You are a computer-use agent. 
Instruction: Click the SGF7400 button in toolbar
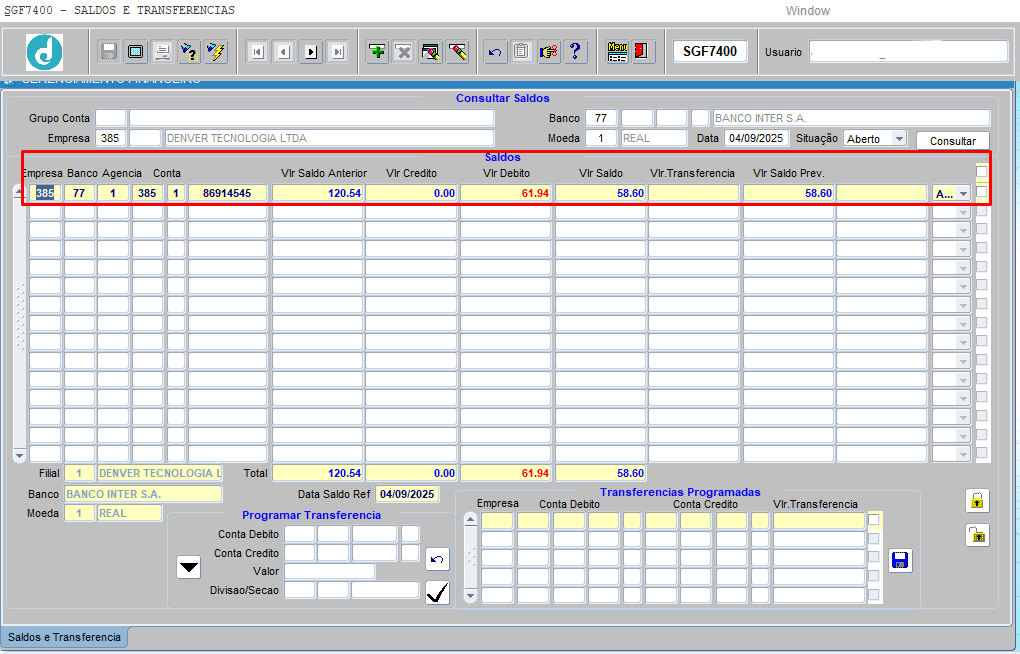(710, 51)
